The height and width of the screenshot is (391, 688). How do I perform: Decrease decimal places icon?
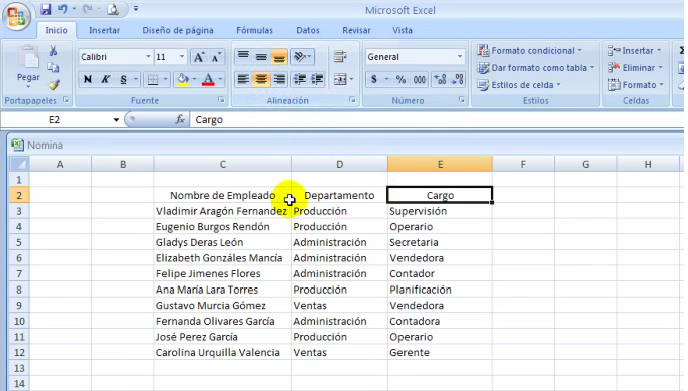click(457, 79)
